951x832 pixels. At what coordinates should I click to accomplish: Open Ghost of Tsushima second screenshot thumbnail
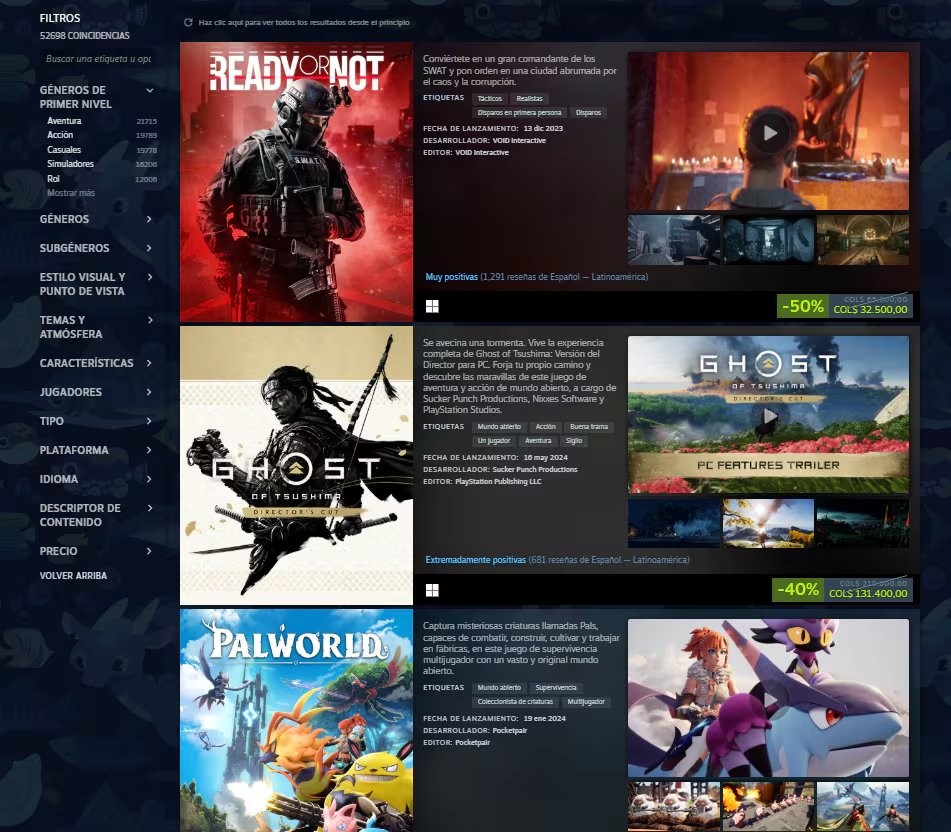point(768,523)
